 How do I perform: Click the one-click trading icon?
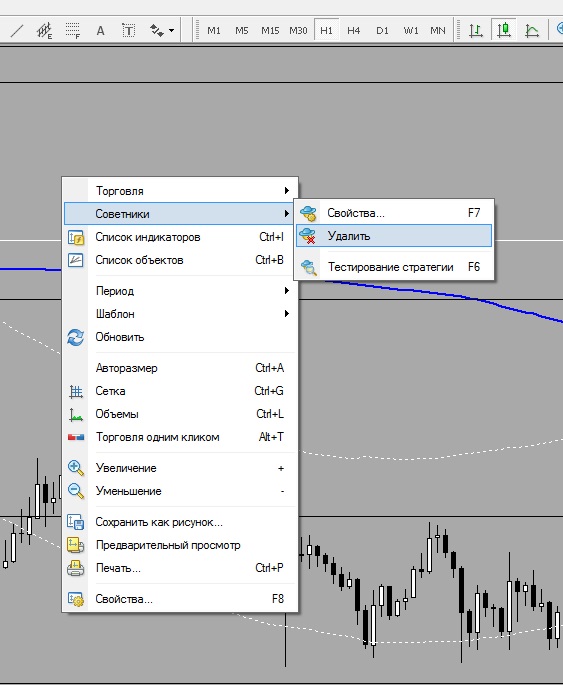click(76, 437)
